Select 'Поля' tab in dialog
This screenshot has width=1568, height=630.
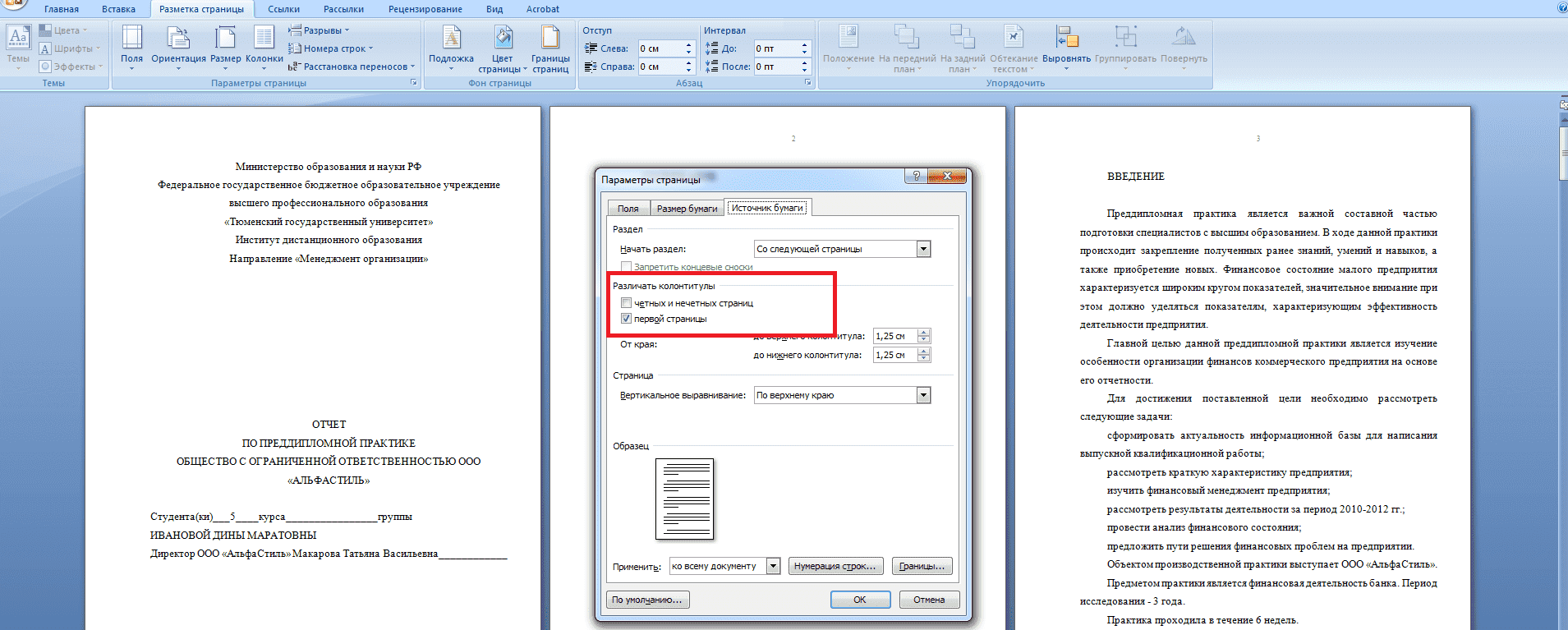628,209
